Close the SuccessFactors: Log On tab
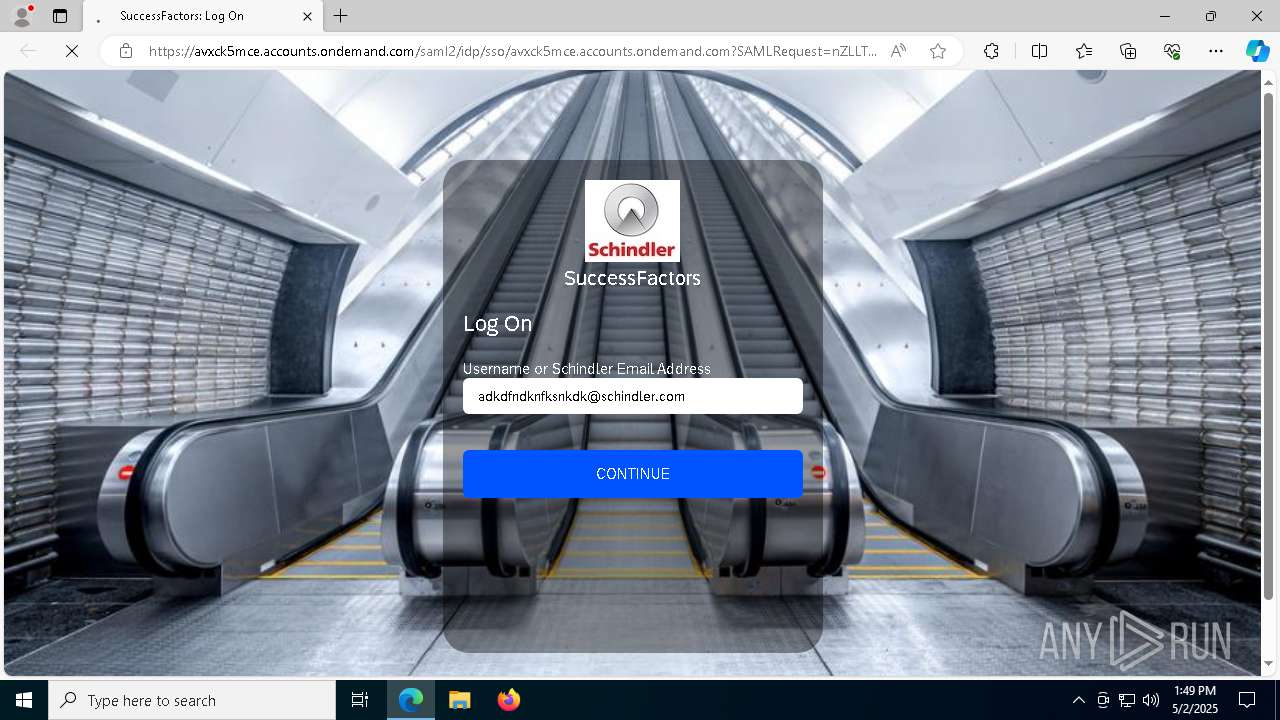 pyautogui.click(x=308, y=16)
